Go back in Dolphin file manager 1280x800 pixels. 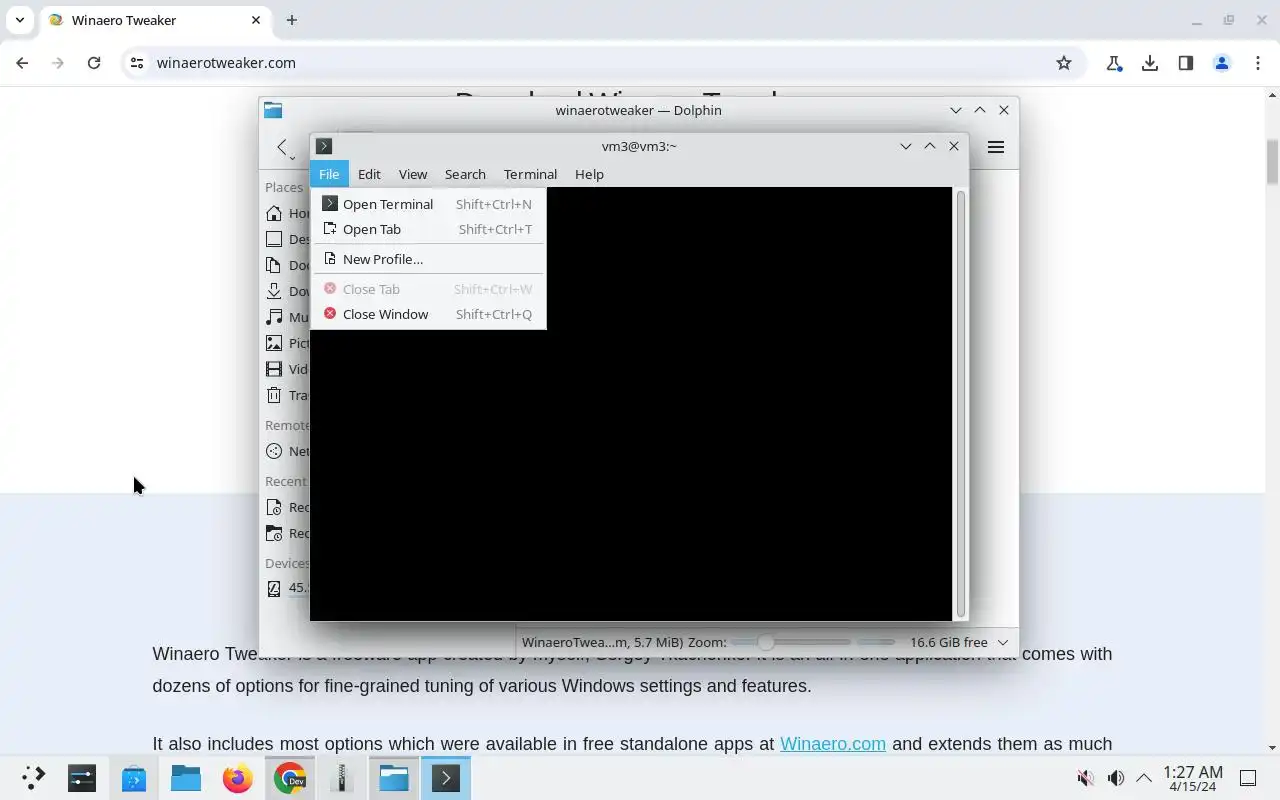282,147
